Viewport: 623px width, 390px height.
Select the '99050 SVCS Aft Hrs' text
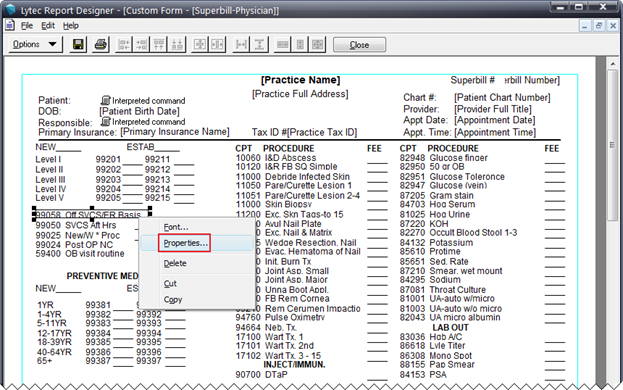[76, 225]
